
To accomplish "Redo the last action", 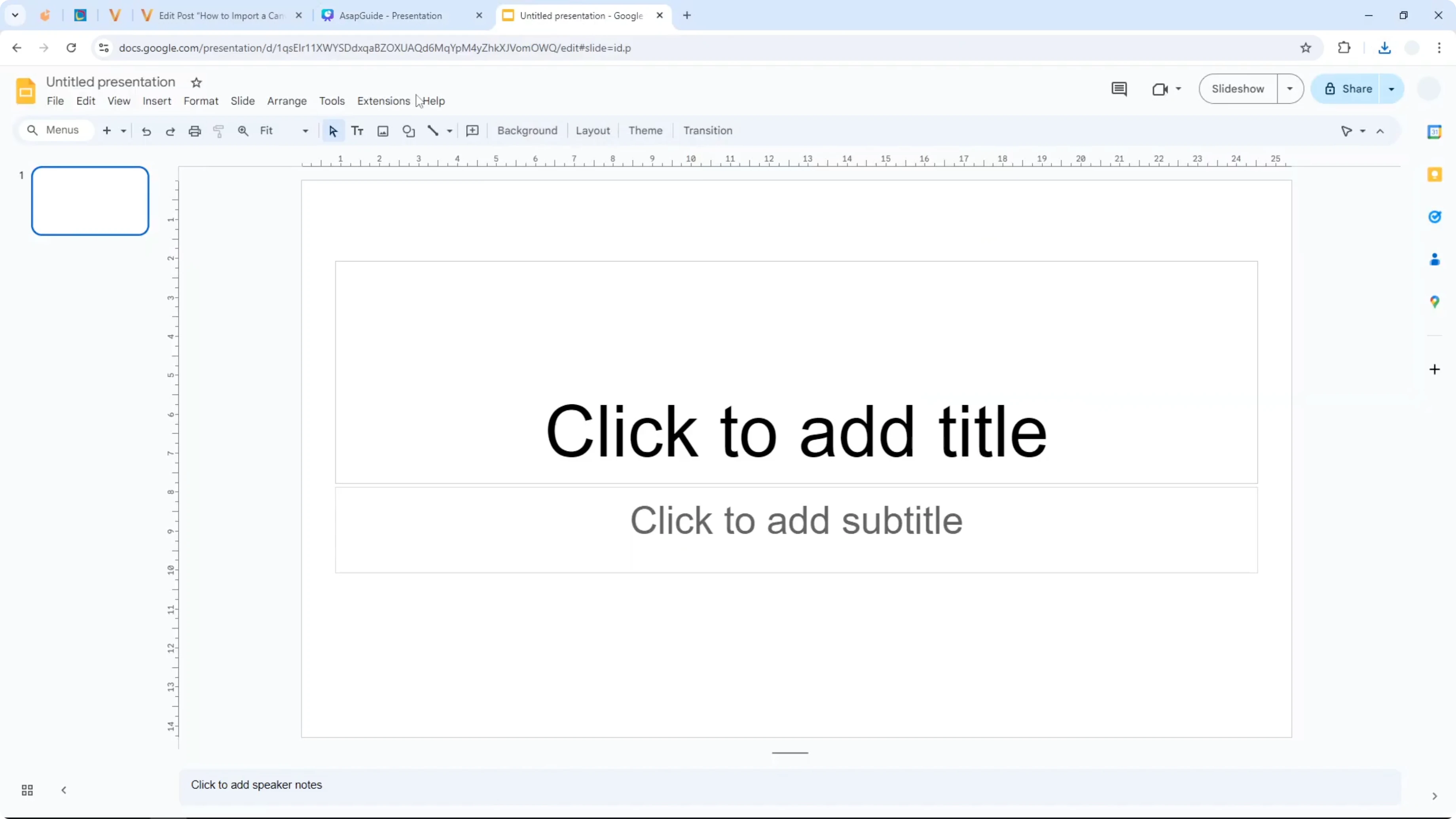I will 170,131.
